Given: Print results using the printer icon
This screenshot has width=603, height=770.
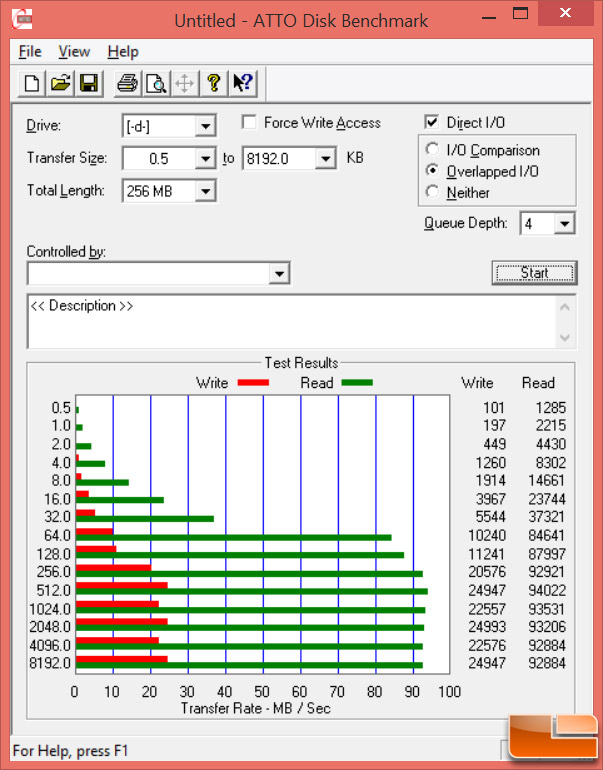Looking at the screenshot, I should [128, 83].
